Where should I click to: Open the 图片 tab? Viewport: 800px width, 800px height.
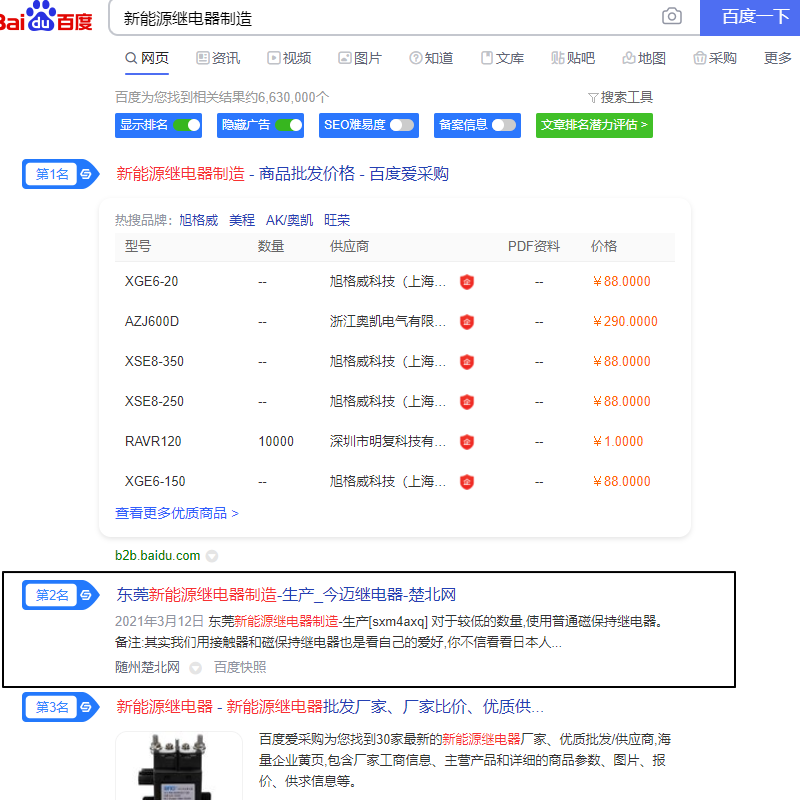[x=360, y=58]
